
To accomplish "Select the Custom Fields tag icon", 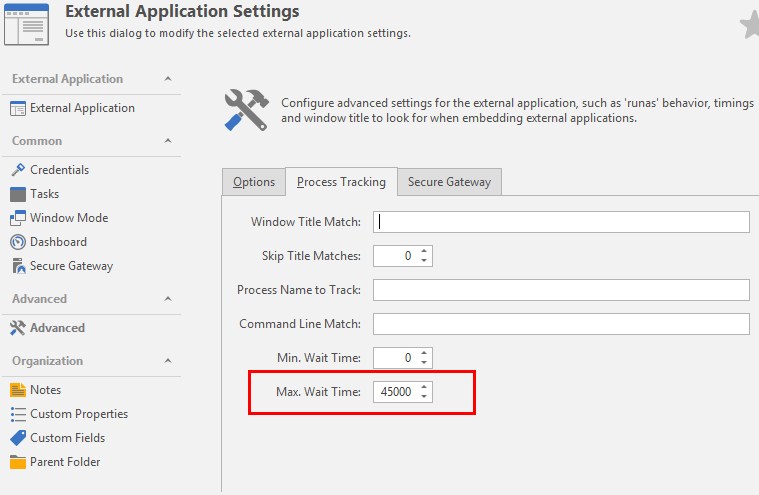I will coord(18,438).
